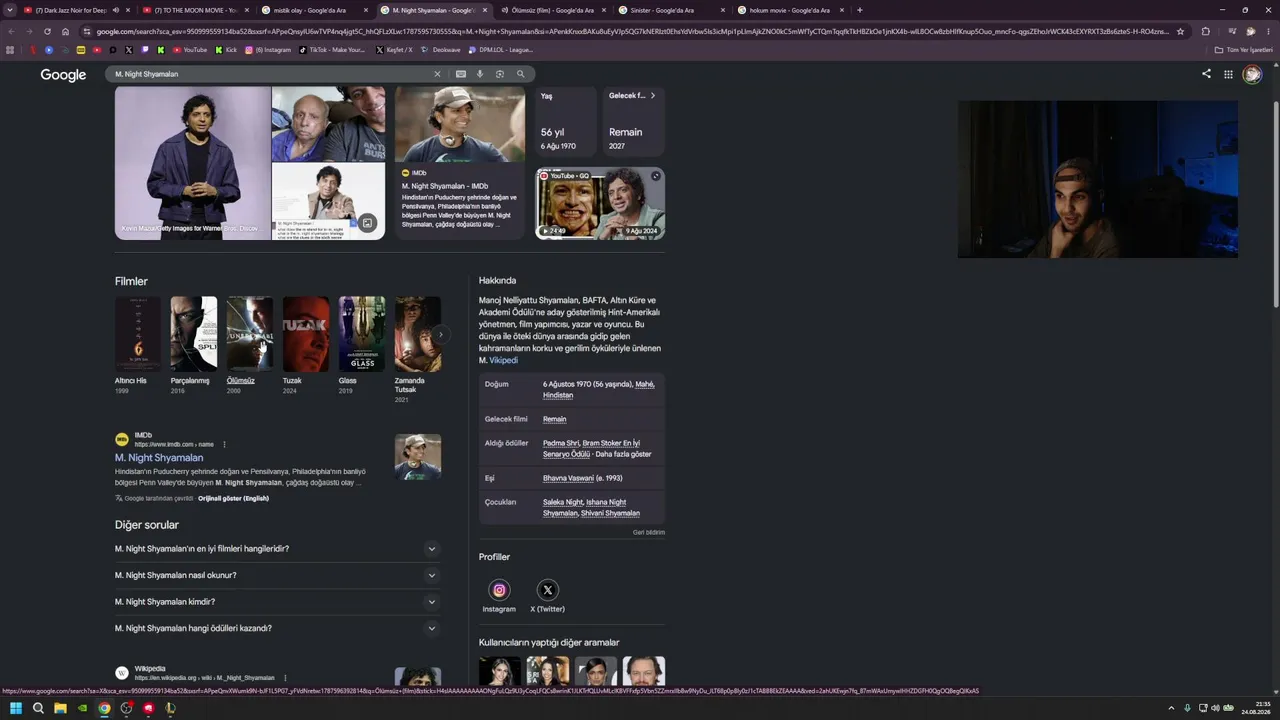The height and width of the screenshot is (720, 1280).
Task: Expand the YouTube GQ video card
Action: point(656,176)
